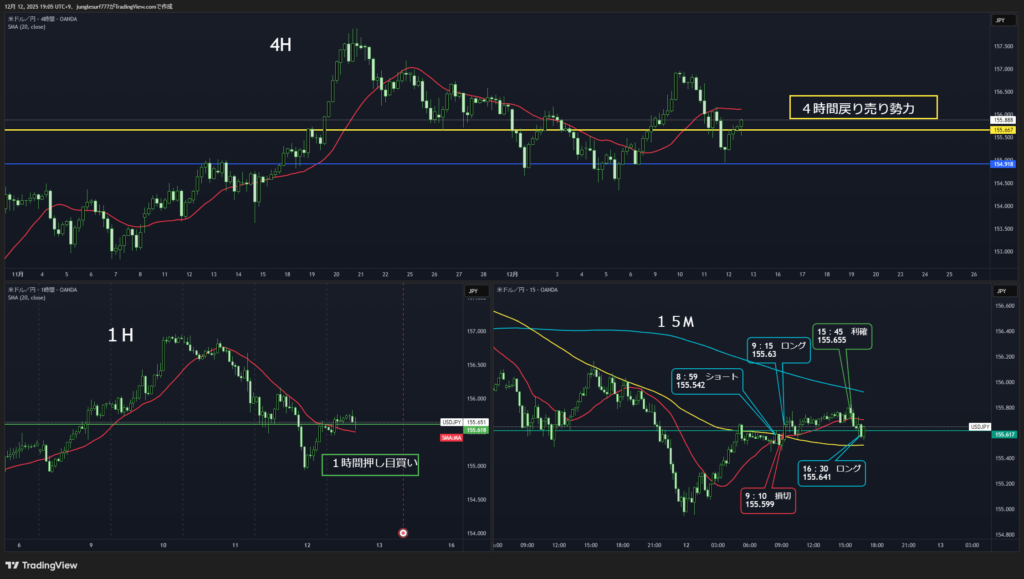Select the red '9:10 損切 155.599' callout
Screen dimensions: 1024x579
click(x=768, y=500)
